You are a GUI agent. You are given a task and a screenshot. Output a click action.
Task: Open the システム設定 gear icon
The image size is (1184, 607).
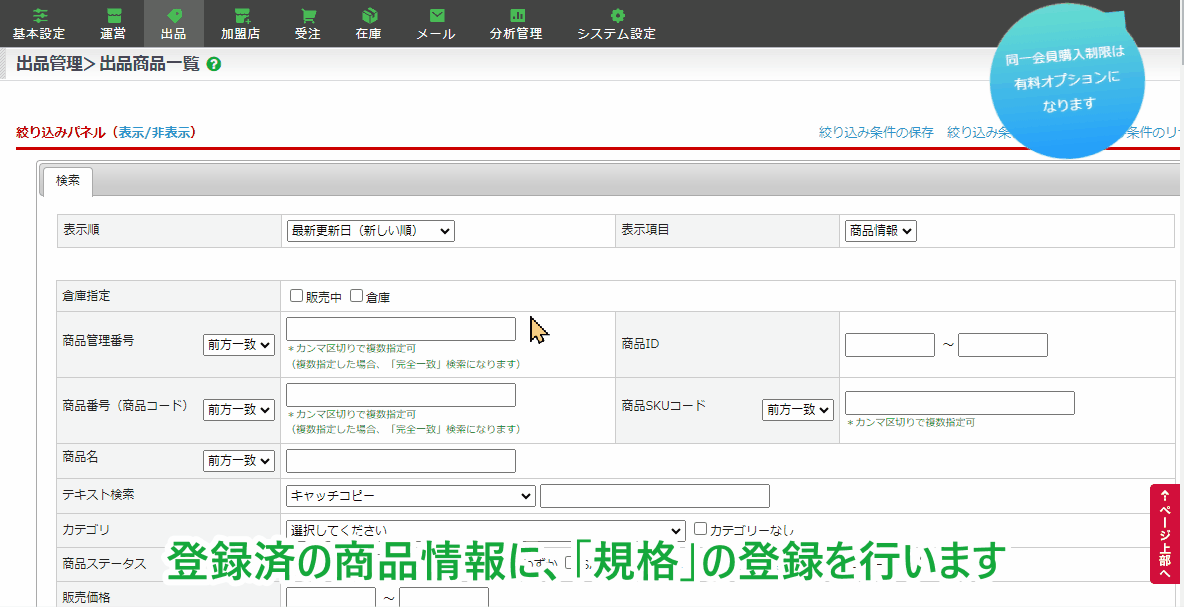point(617,16)
